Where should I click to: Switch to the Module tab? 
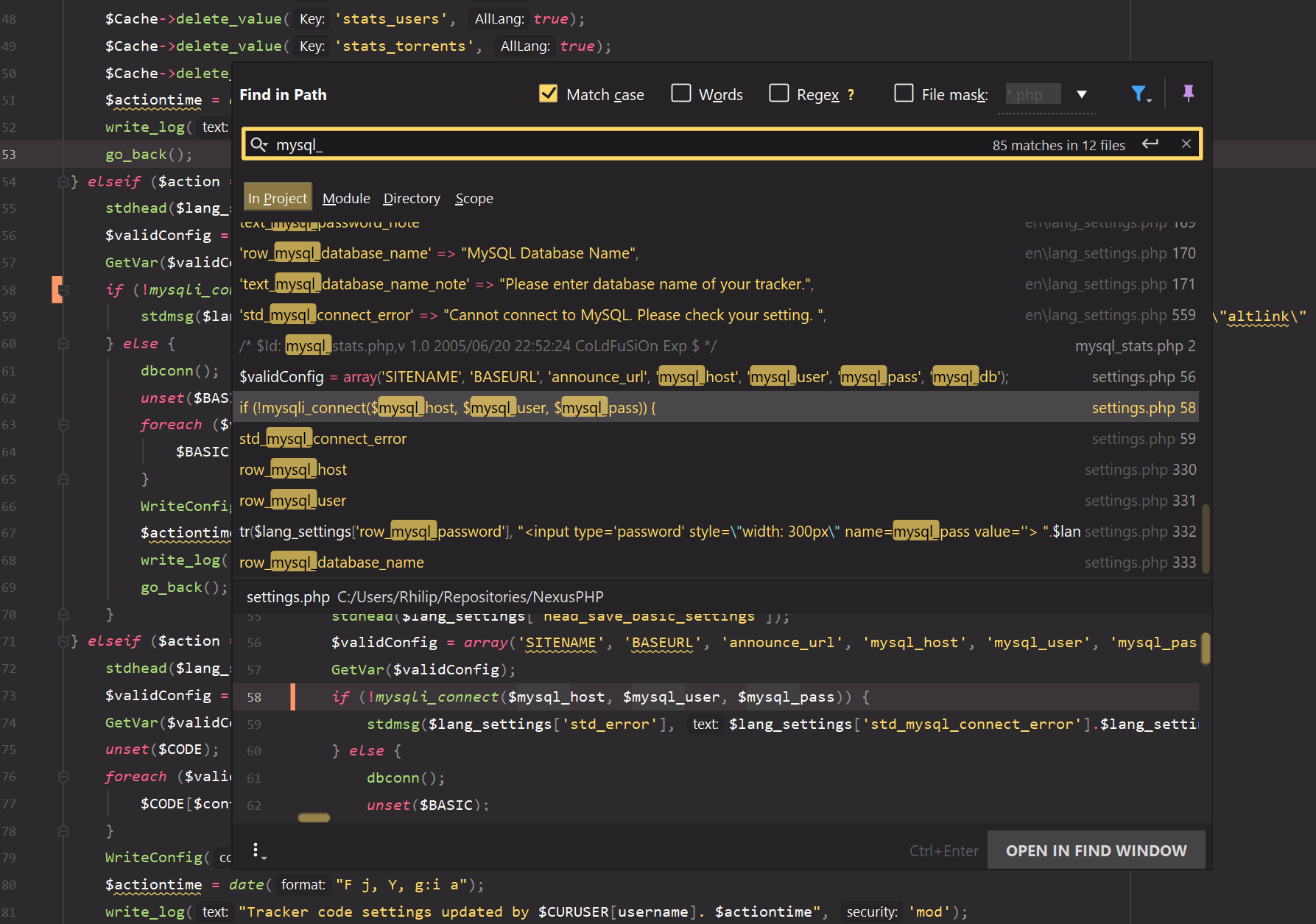[346, 198]
